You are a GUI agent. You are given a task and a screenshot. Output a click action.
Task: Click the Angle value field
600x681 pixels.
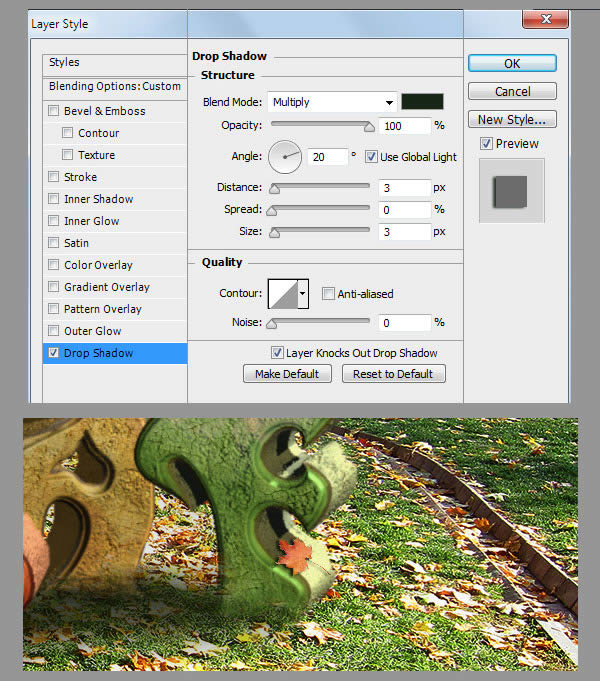(328, 157)
